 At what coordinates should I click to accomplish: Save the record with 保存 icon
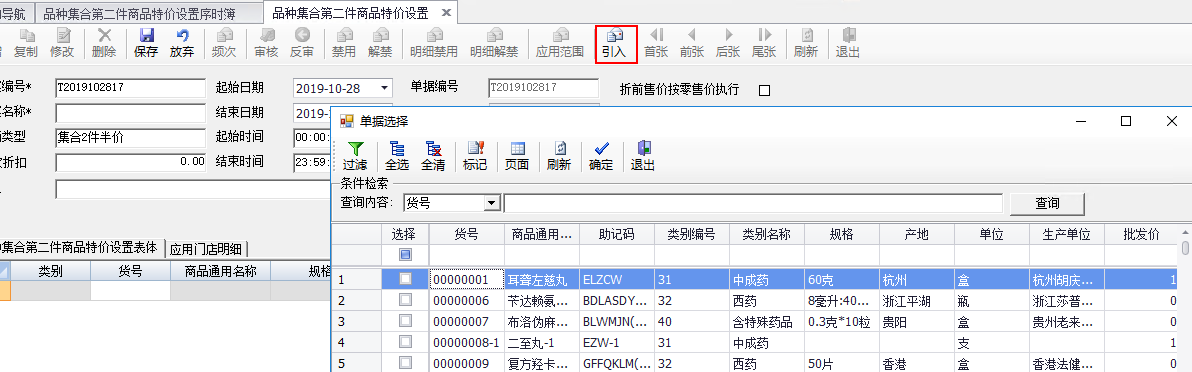[x=146, y=43]
